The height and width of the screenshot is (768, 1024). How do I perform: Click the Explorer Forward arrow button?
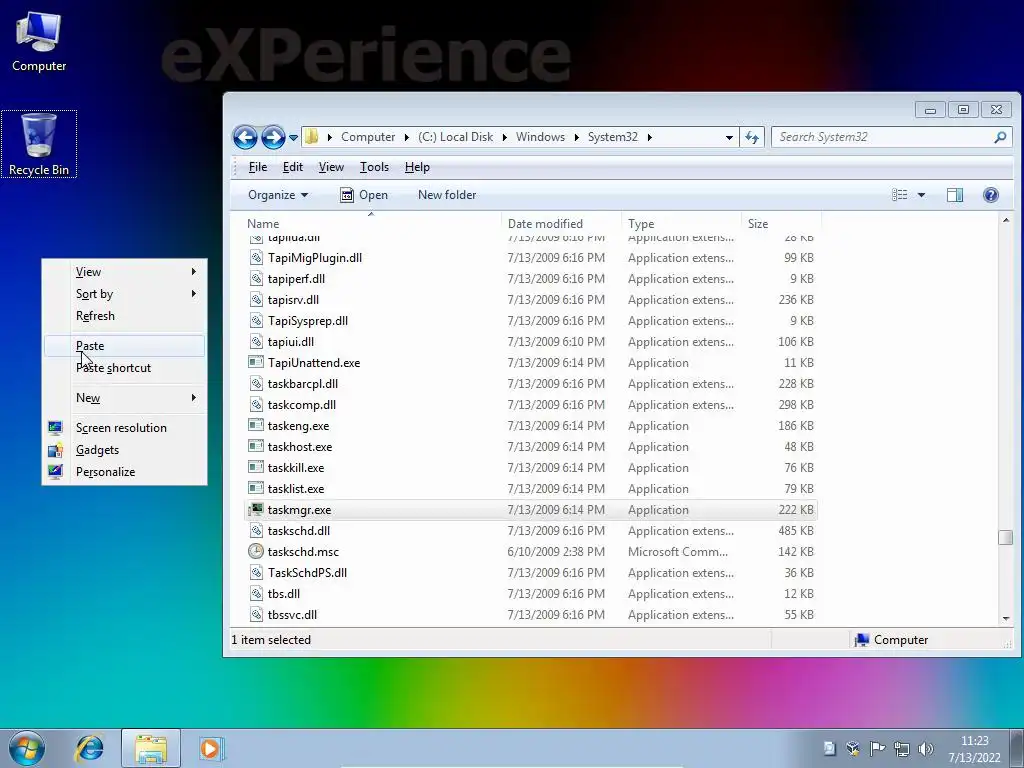point(273,137)
